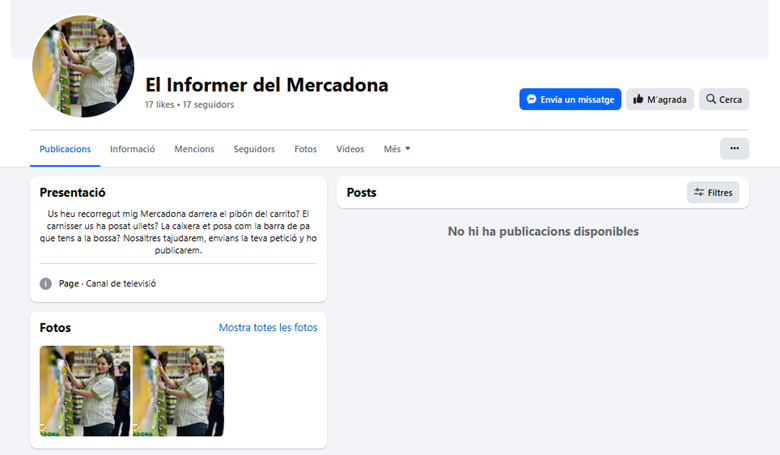Expand the Més dropdown menu
This screenshot has height=455, width=780.
(x=397, y=149)
